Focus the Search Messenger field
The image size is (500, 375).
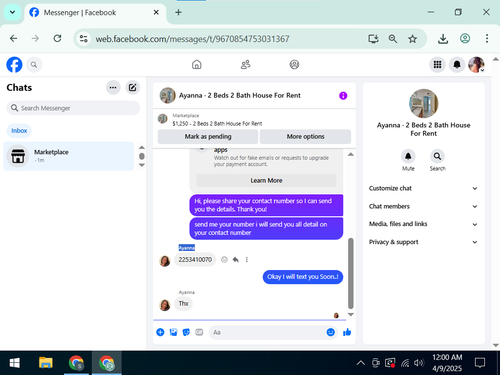coord(73,108)
